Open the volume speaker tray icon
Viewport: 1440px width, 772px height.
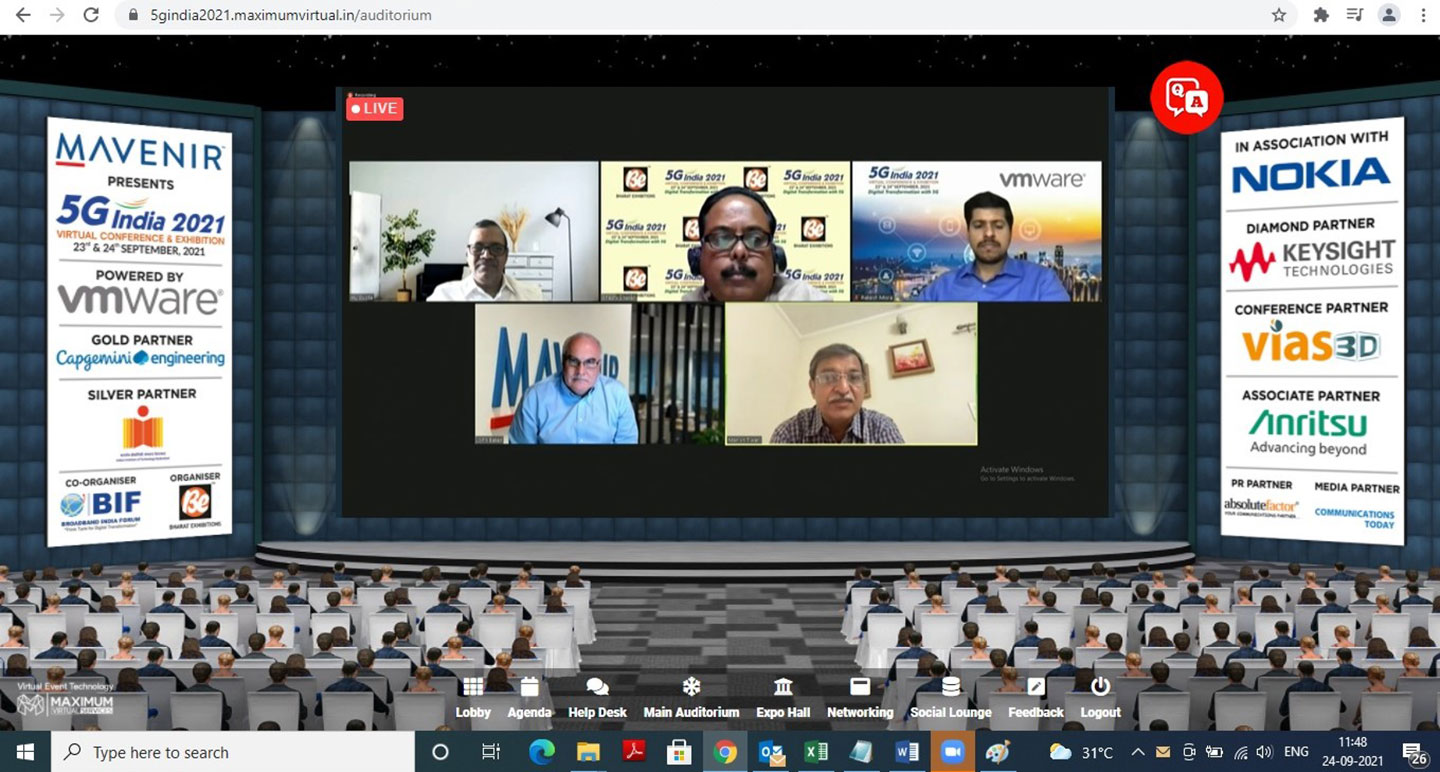[1264, 752]
